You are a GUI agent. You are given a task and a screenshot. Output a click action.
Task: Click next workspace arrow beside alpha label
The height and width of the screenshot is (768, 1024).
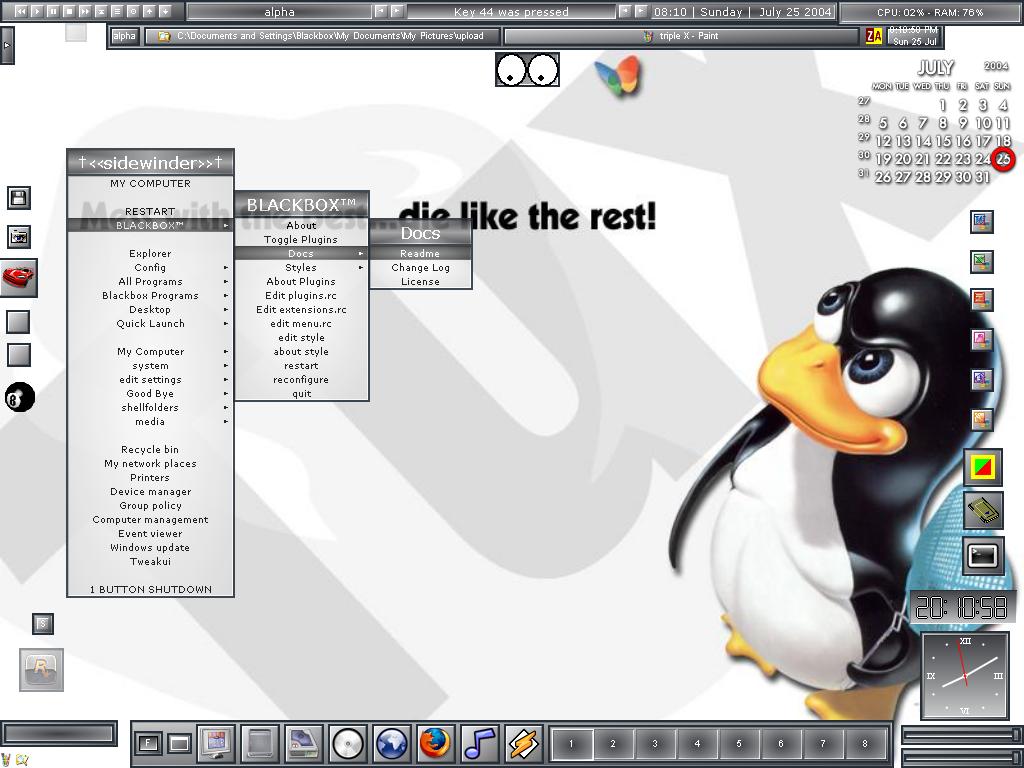396,11
